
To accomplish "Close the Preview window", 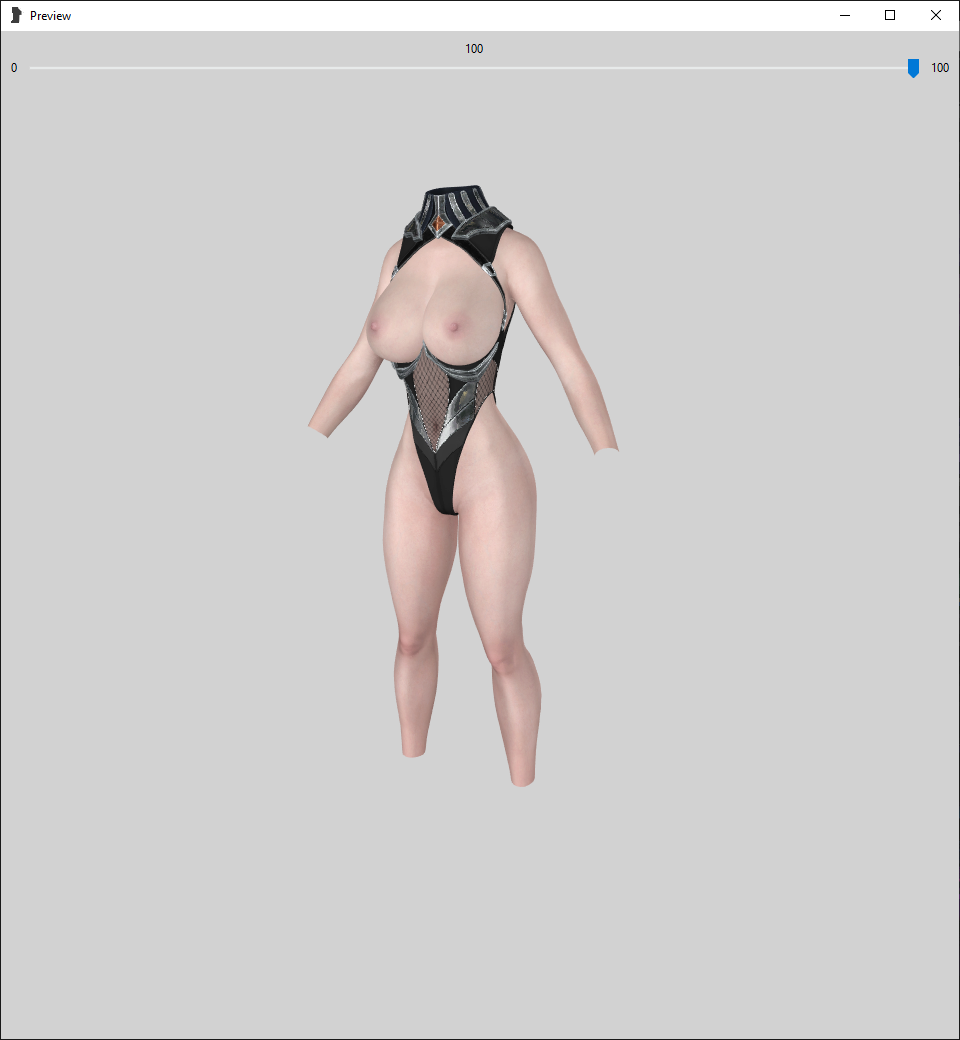I will tap(935, 15).
